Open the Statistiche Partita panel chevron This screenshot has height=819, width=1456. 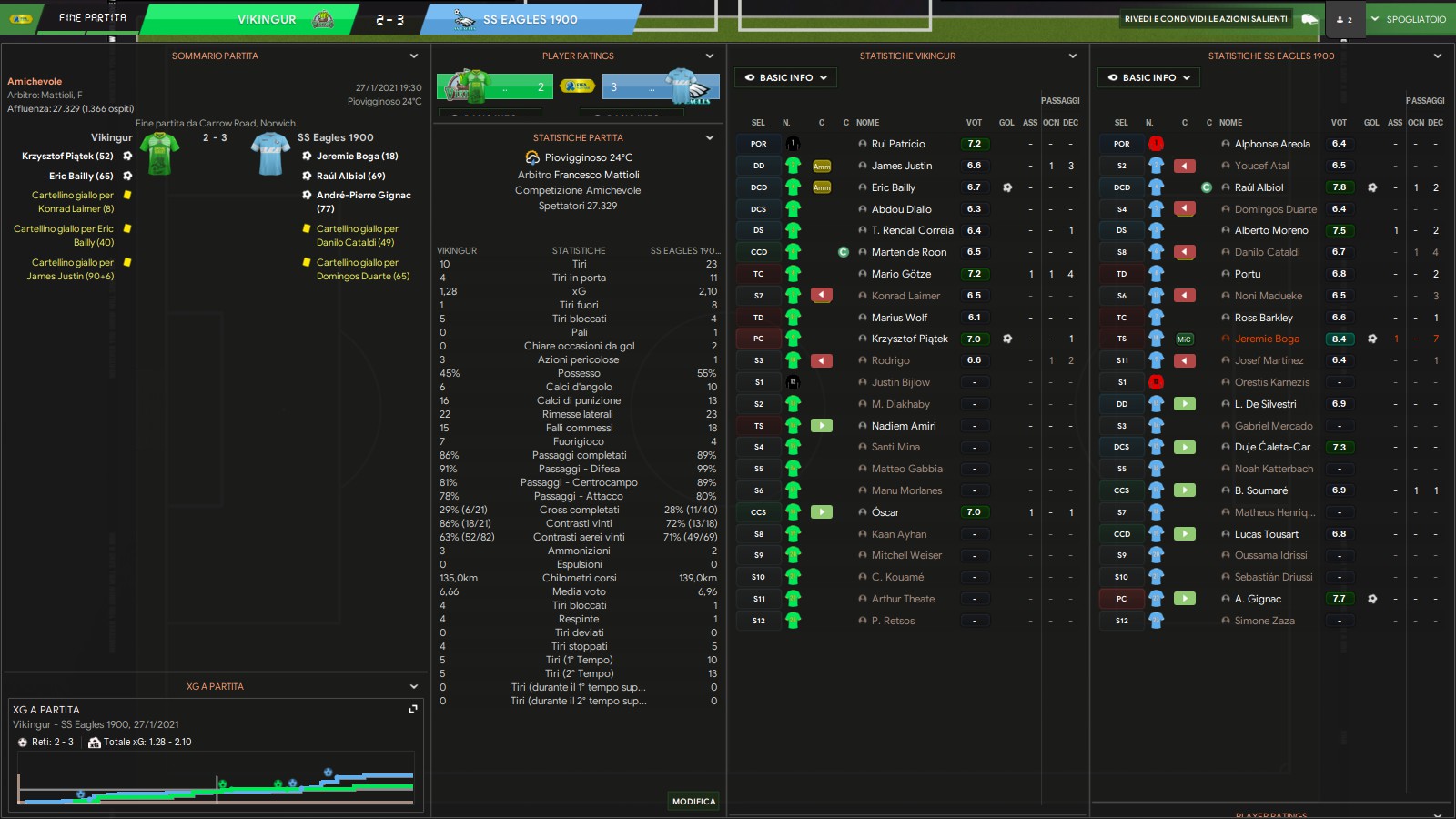pyautogui.click(x=710, y=137)
